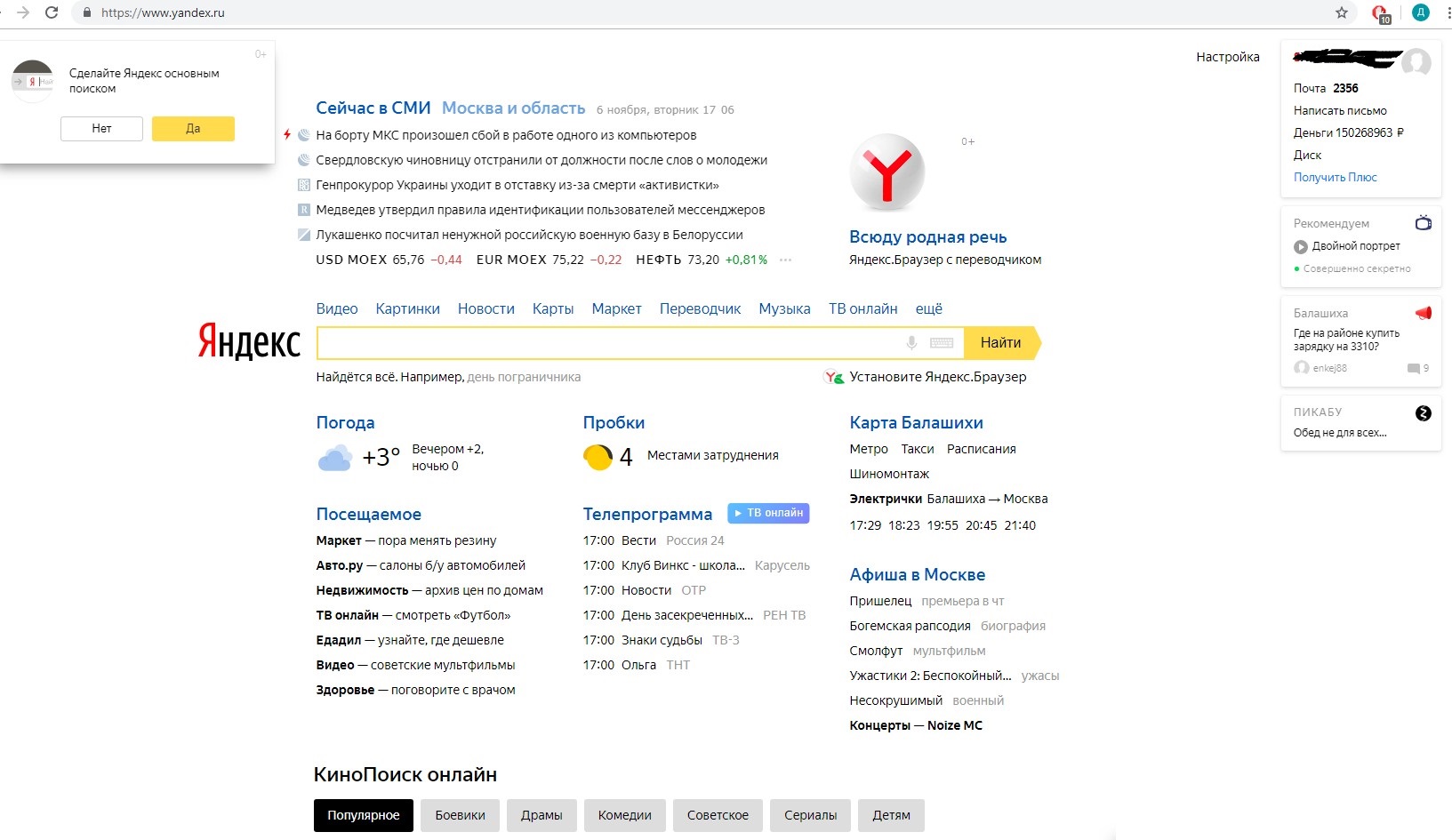
Task: Open the Переводчик service link
Action: point(701,308)
